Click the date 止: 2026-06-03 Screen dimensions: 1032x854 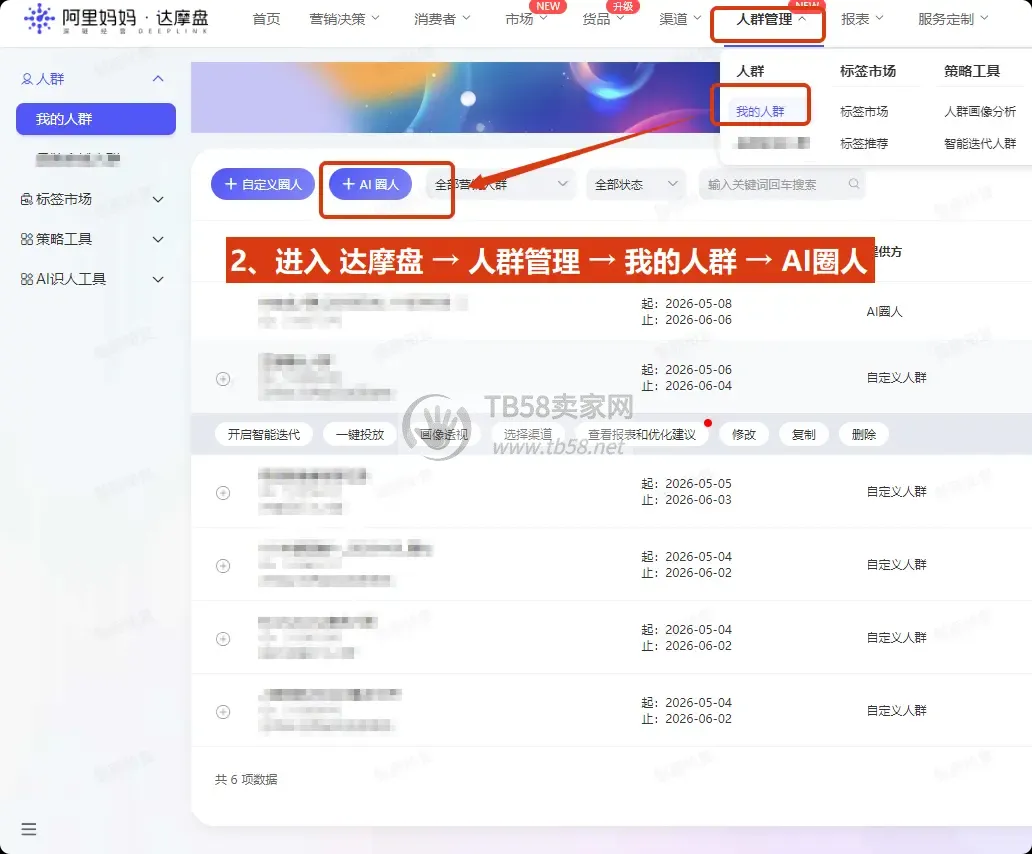coord(686,499)
